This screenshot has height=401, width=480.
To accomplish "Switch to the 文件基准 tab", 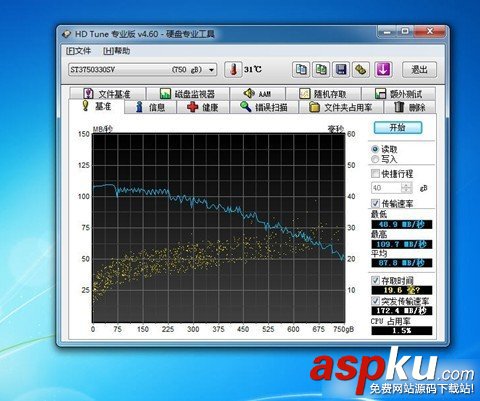I will (107, 94).
